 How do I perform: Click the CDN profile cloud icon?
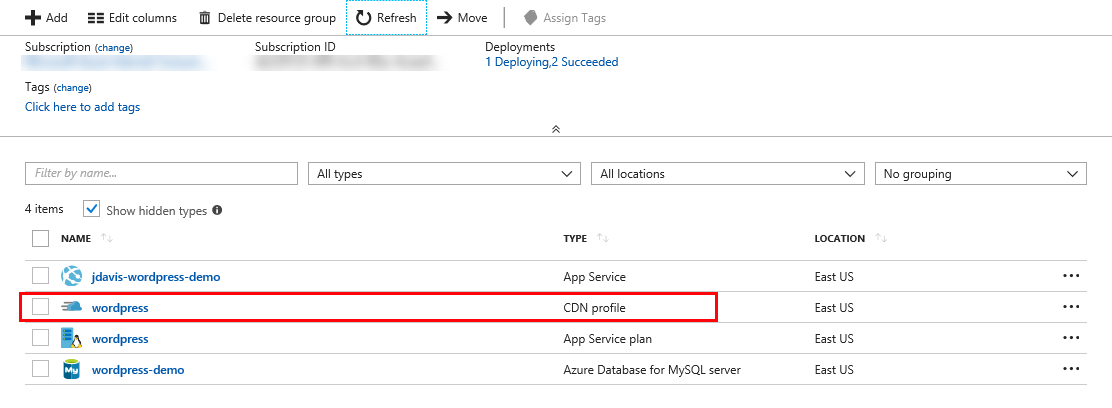(72, 307)
